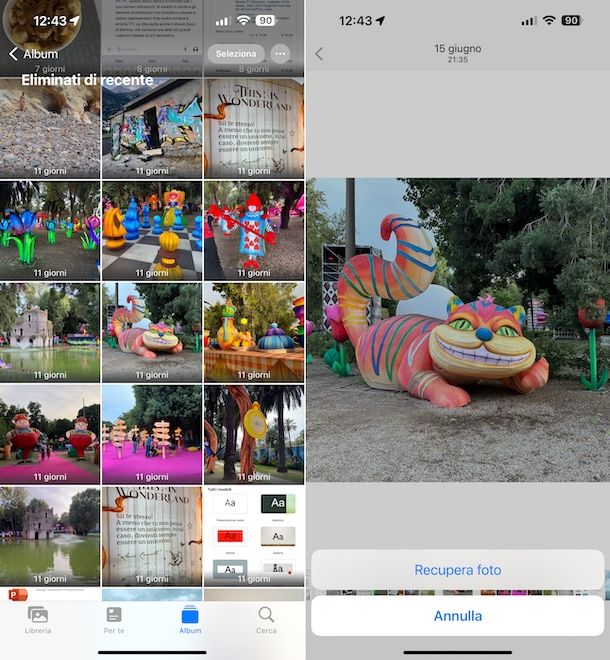
Task: Open the colorful tulip flowers thumbnail
Action: coord(50,231)
